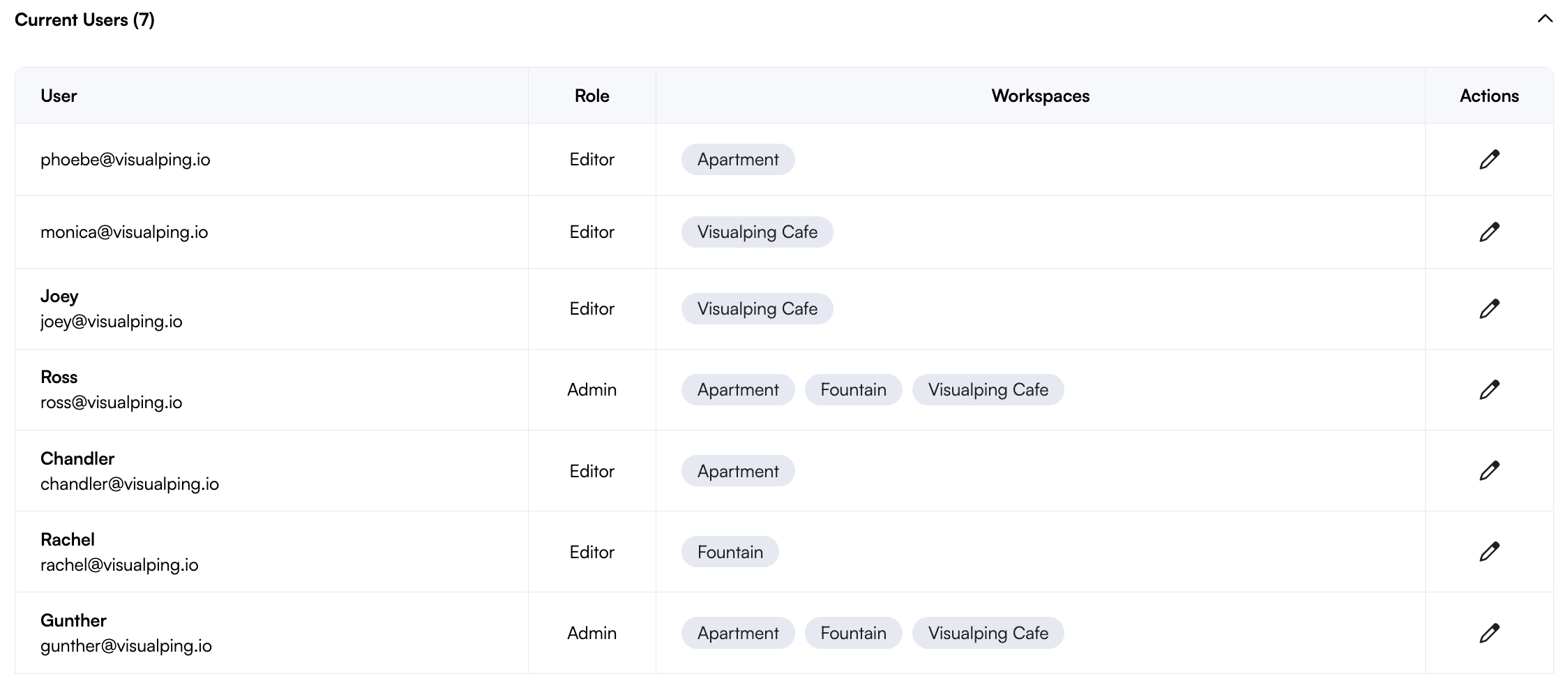Click Editor role in Chandler's row
Image resolution: width=1568 pixels, height=674 pixels.
pyautogui.click(x=592, y=471)
